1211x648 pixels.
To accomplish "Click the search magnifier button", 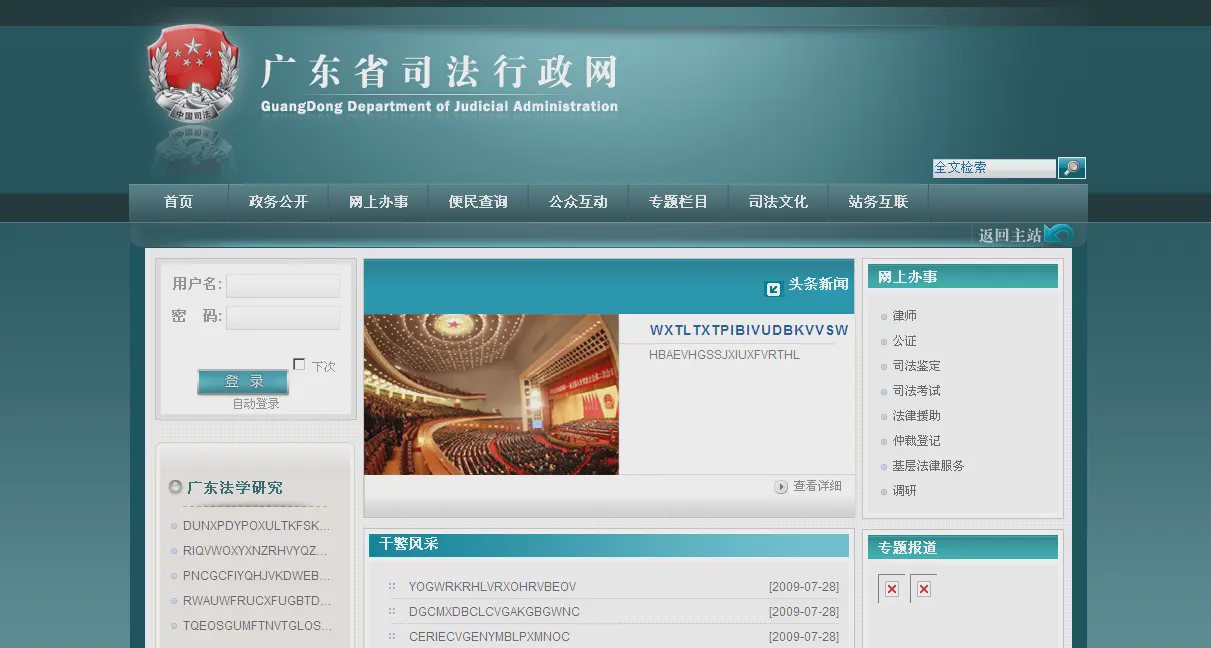I will click(1071, 168).
